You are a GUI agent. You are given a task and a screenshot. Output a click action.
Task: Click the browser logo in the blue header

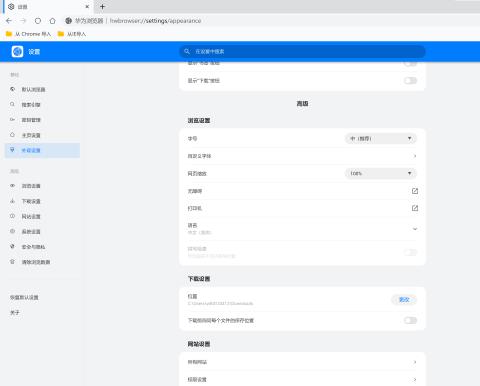click(17, 52)
